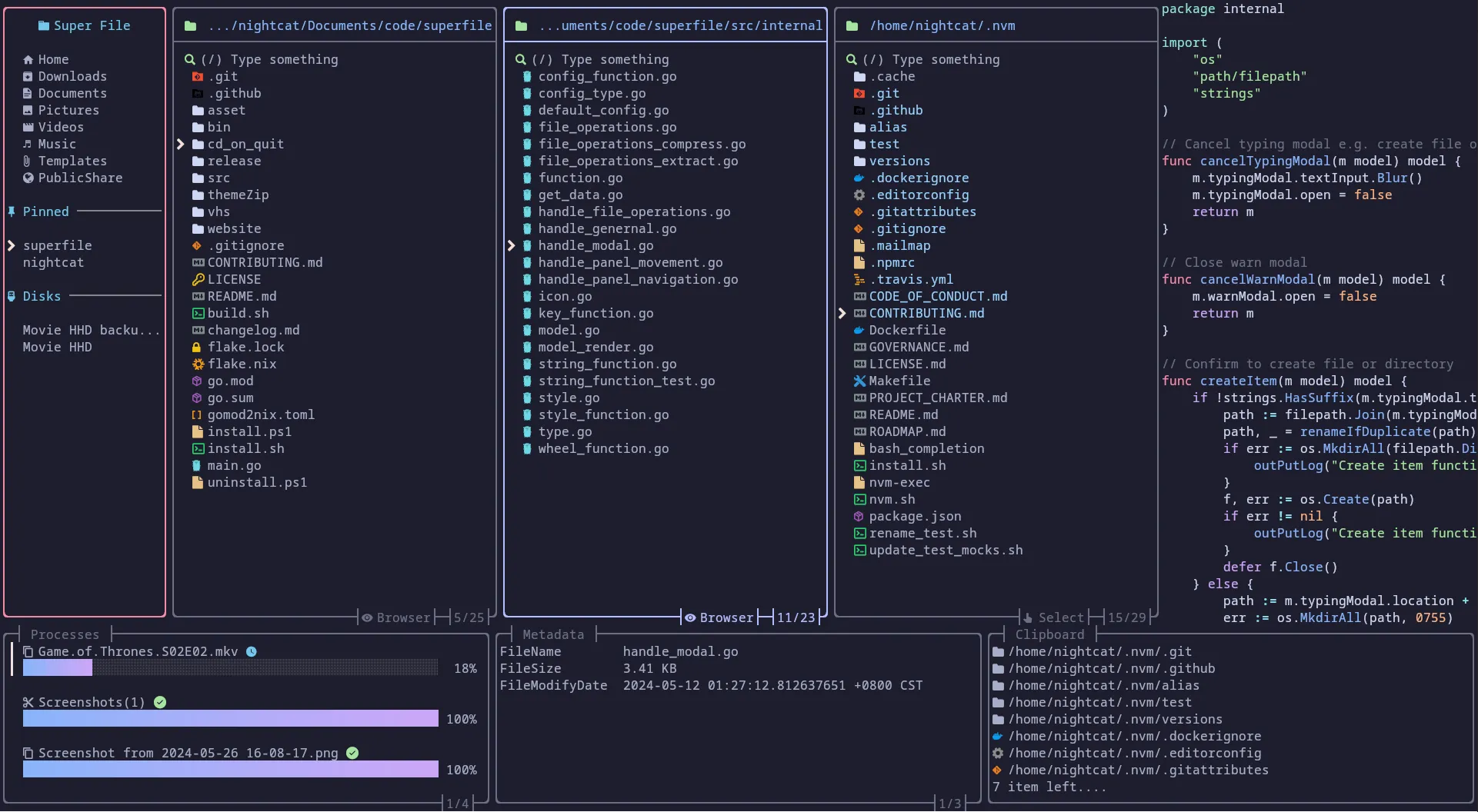Select the flake.nix snowflake icon
The image size is (1478, 812).
click(198, 364)
